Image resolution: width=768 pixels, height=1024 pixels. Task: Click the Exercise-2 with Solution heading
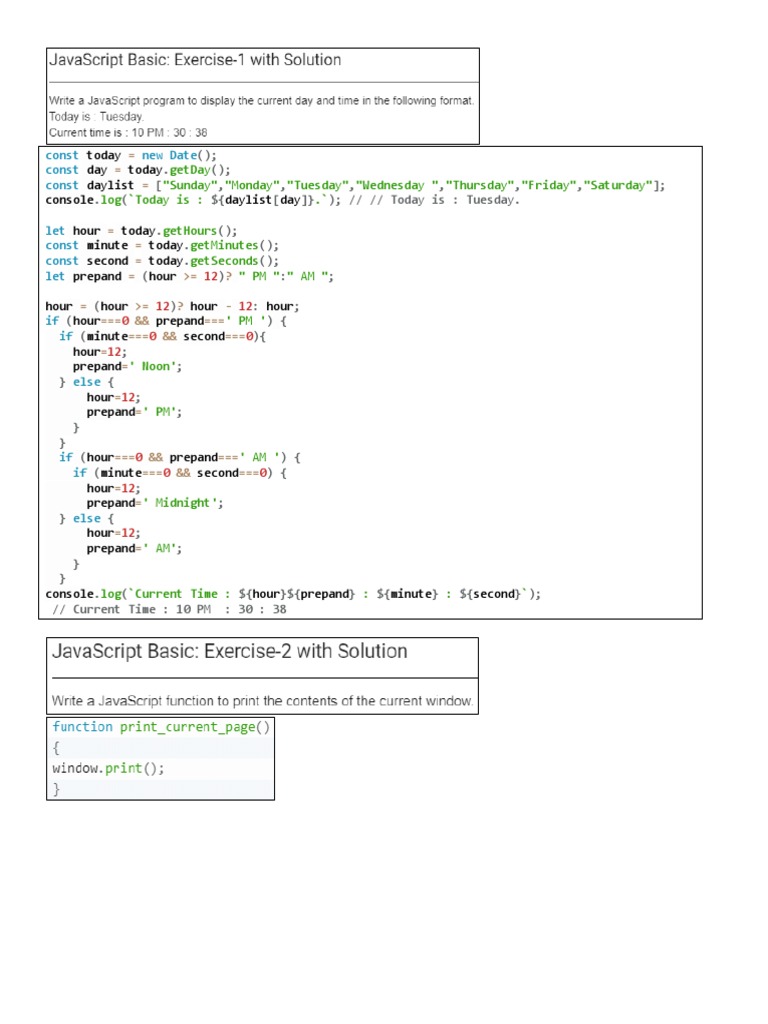(228, 652)
